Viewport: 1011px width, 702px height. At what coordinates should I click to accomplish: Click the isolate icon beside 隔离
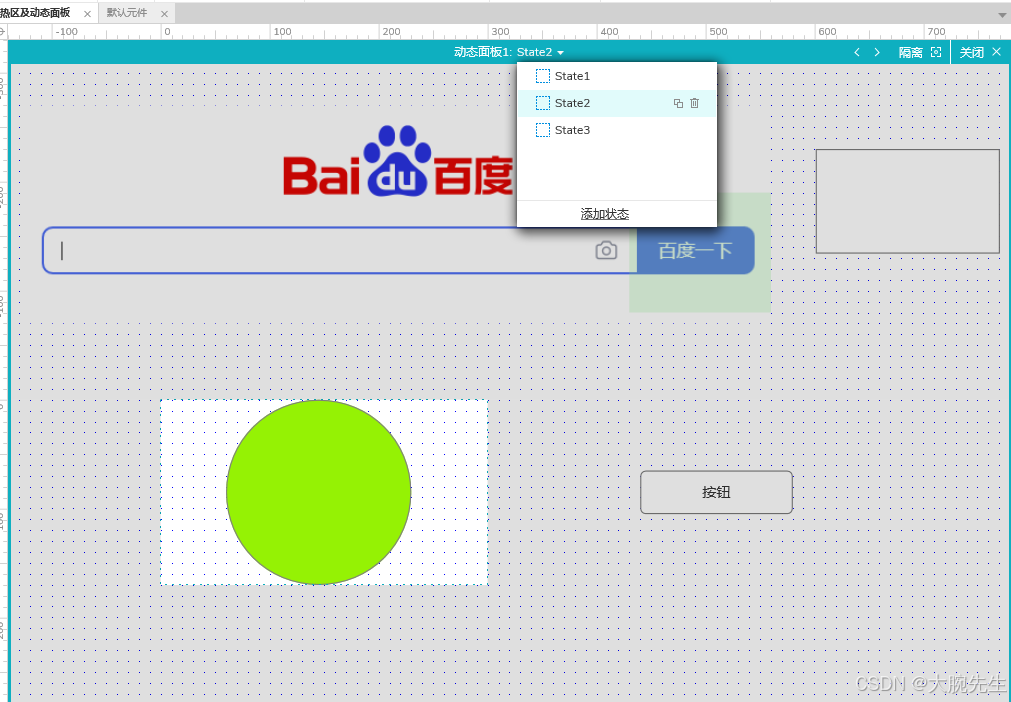tap(936, 52)
